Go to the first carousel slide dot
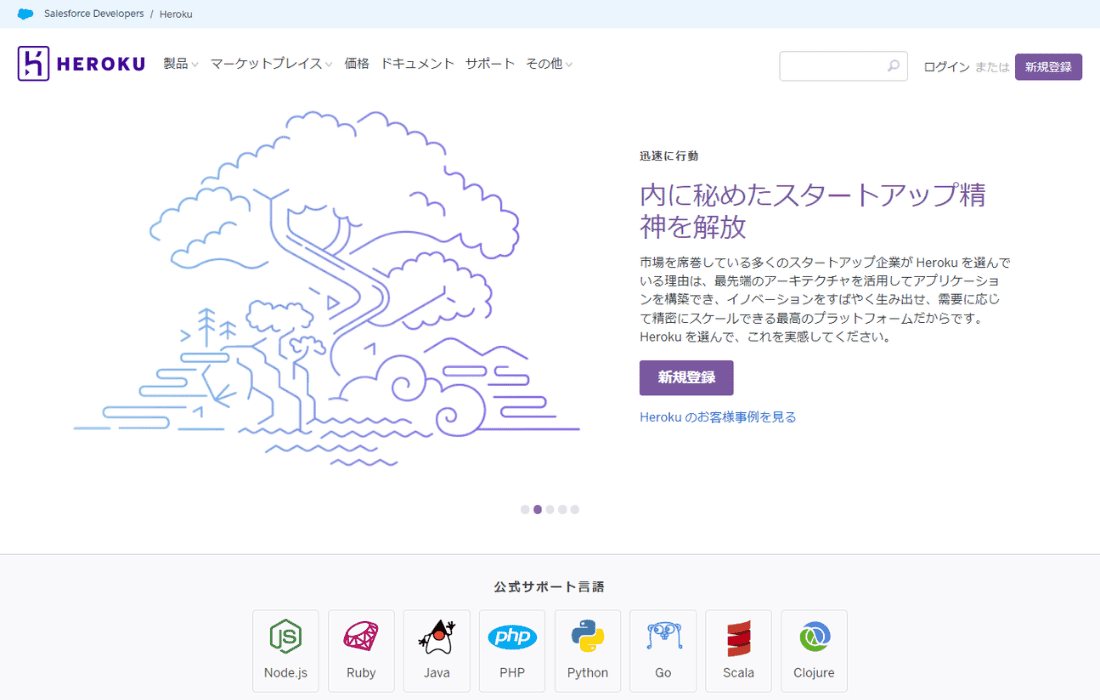 pos(525,510)
